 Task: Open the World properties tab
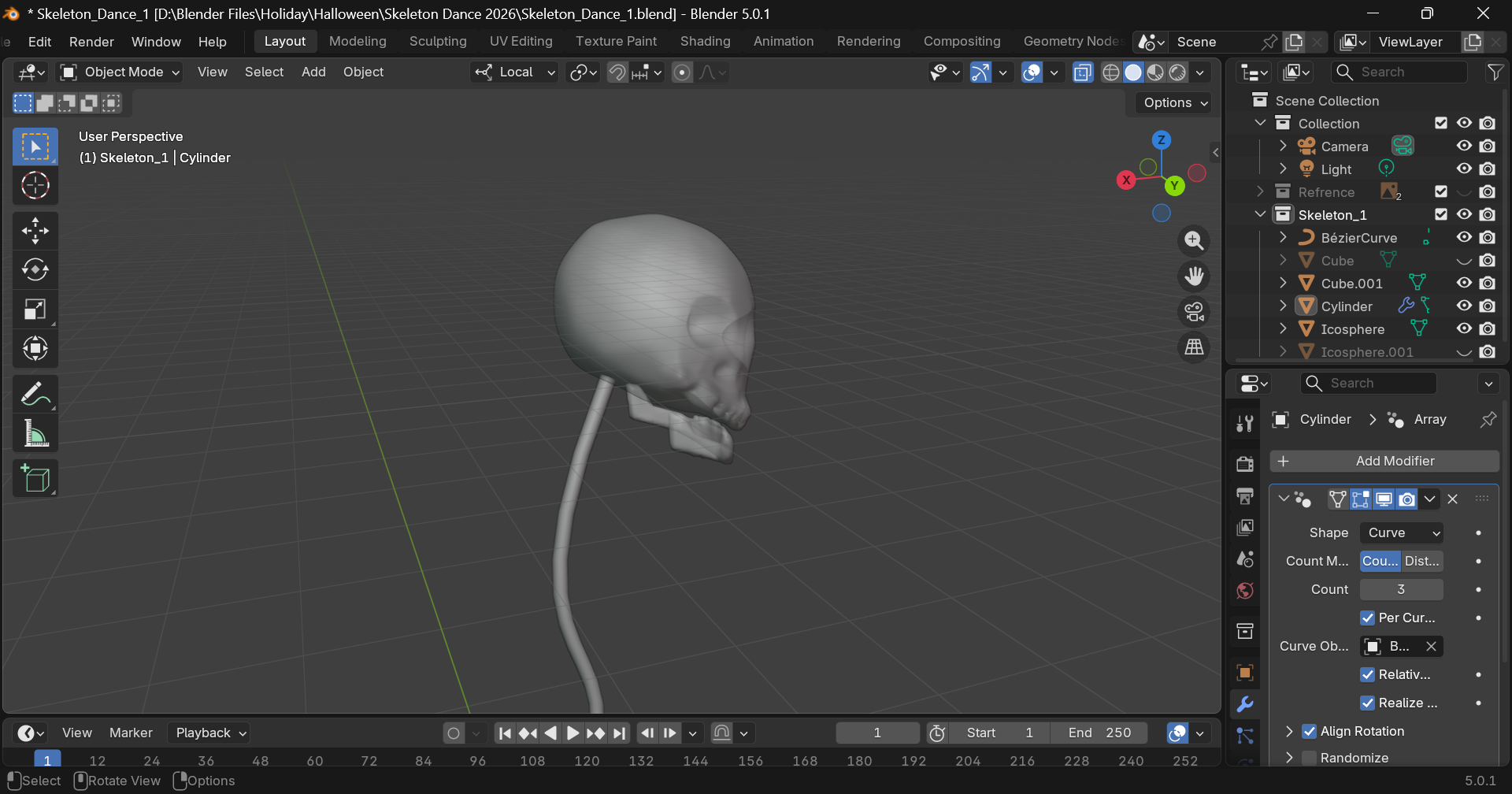(1245, 591)
